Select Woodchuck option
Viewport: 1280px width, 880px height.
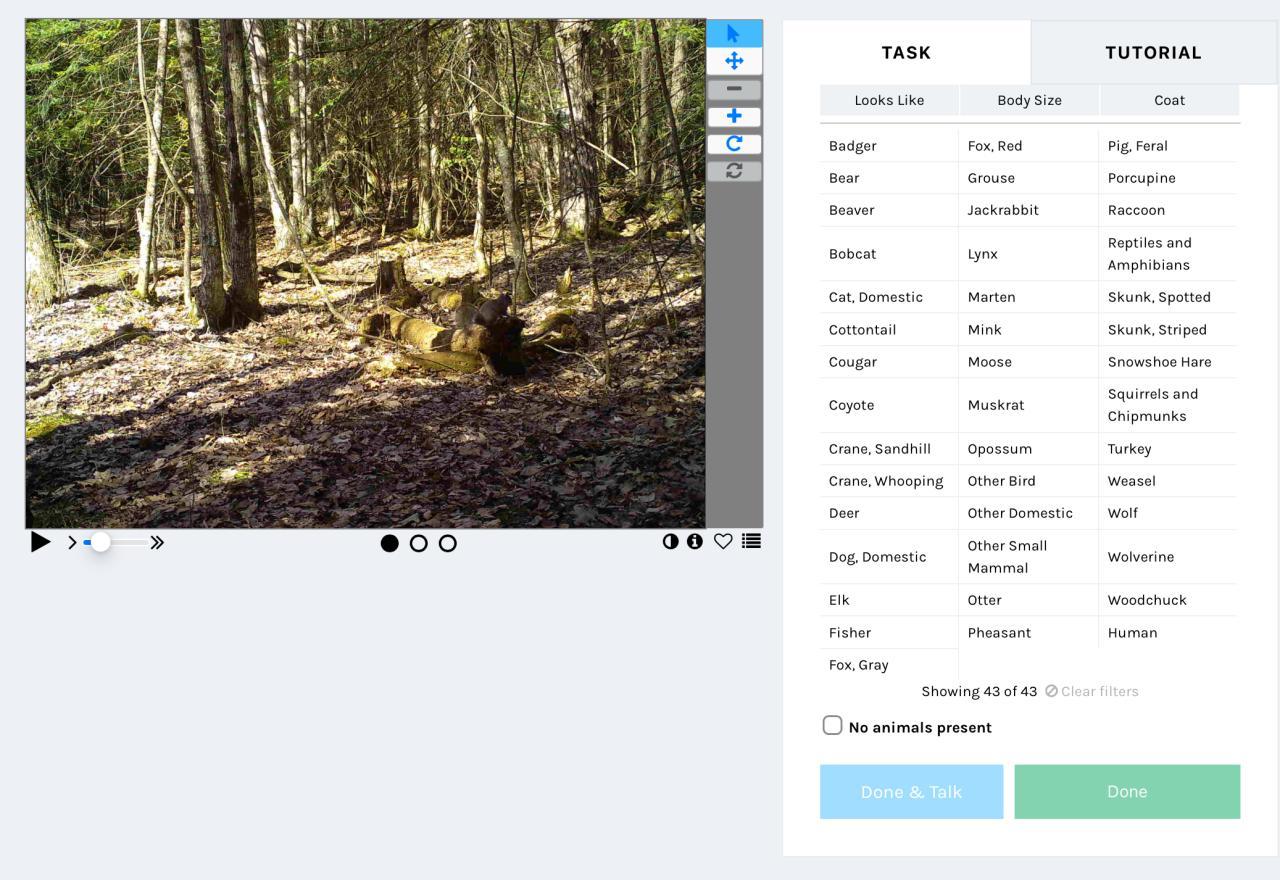point(1168,600)
